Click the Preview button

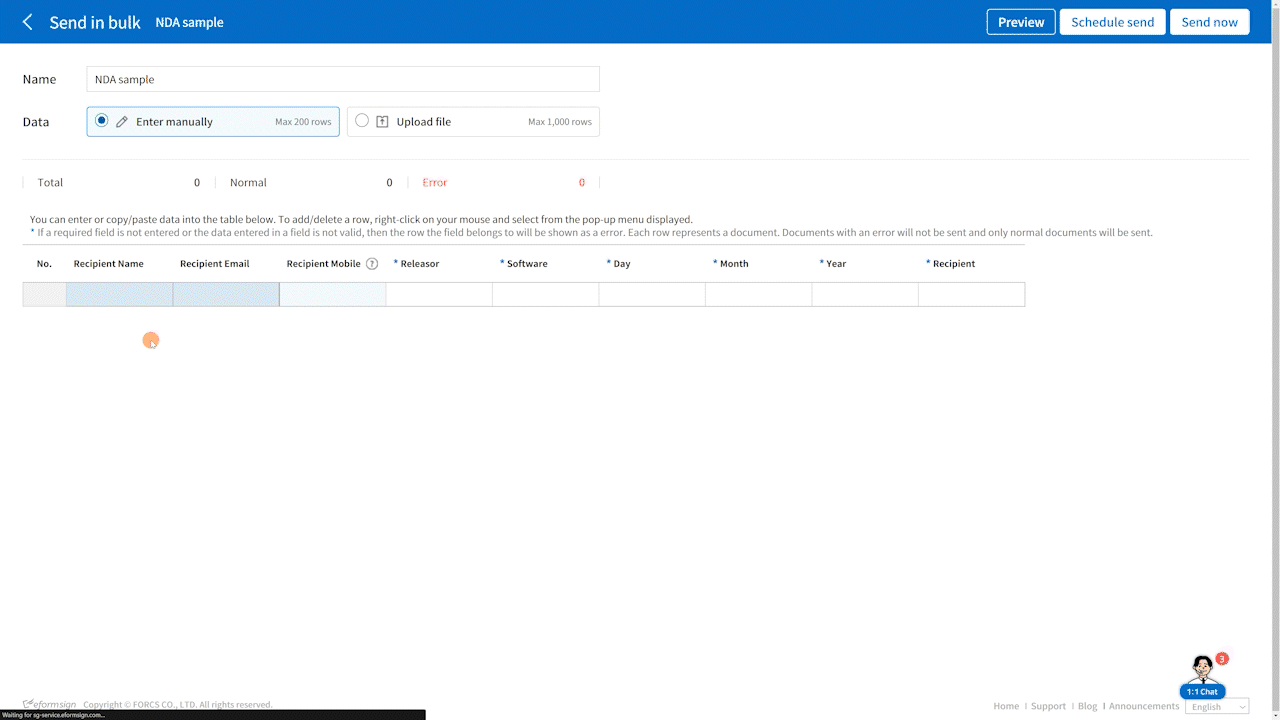tap(1021, 22)
